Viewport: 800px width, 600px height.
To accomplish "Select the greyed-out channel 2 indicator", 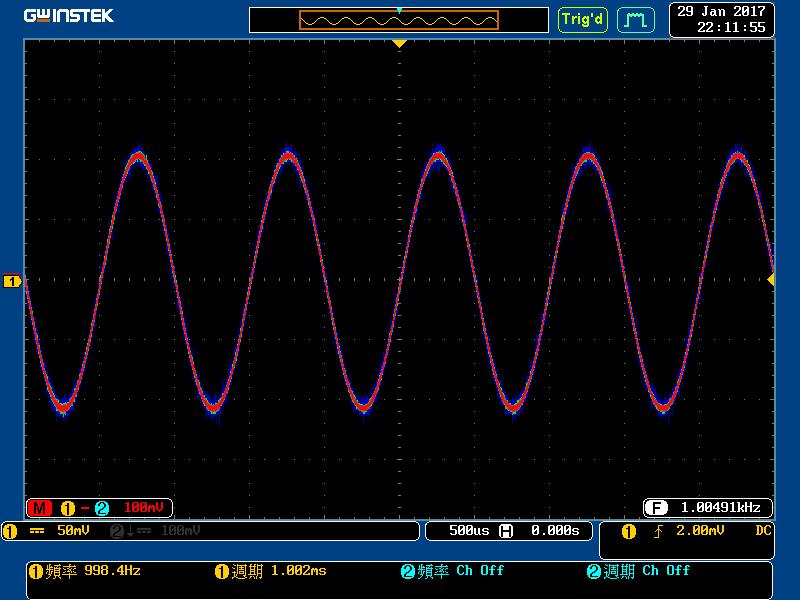I will [117, 531].
